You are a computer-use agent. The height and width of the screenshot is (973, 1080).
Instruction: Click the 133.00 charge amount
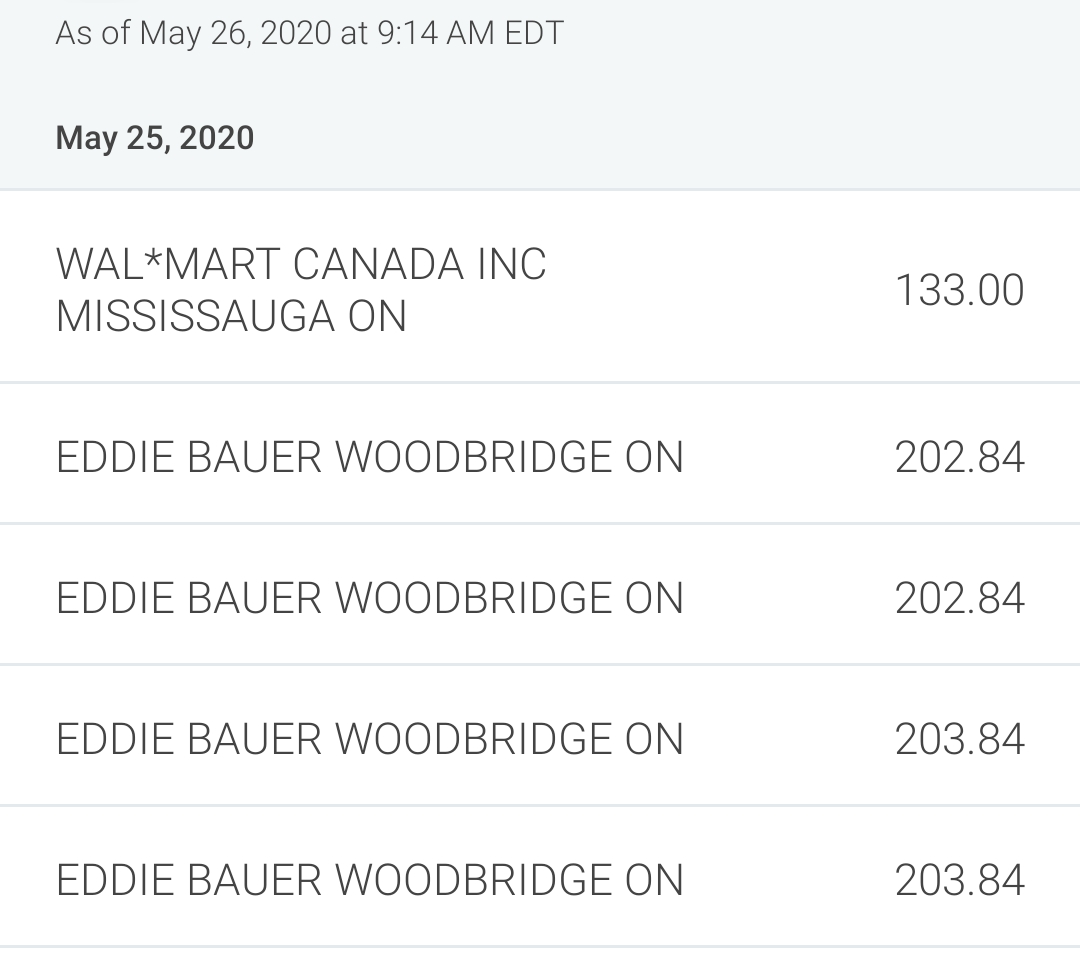pyautogui.click(x=959, y=290)
